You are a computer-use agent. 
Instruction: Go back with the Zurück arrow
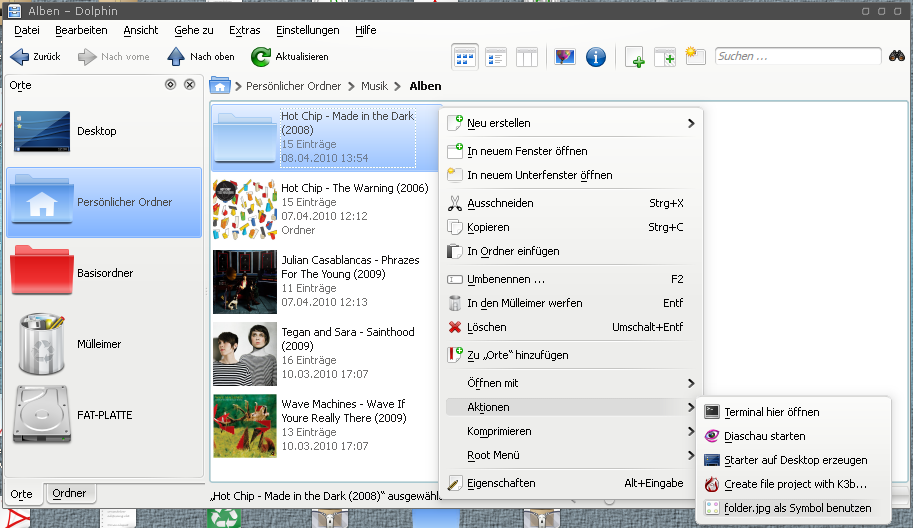35,56
